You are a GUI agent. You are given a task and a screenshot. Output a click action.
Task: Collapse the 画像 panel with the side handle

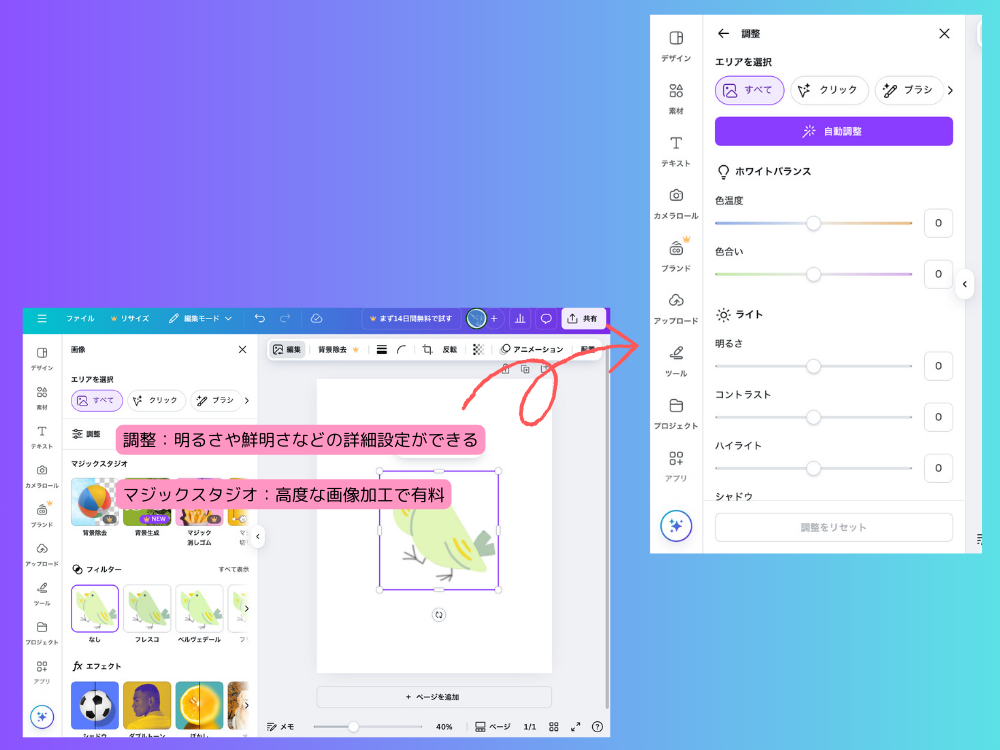[x=257, y=537]
